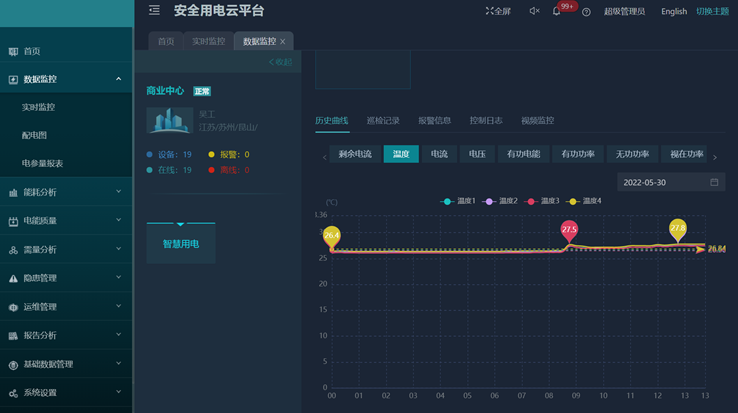Collapse the sidebar with the hamburger menu icon
Image resolution: width=738 pixels, height=413 pixels.
154,10
